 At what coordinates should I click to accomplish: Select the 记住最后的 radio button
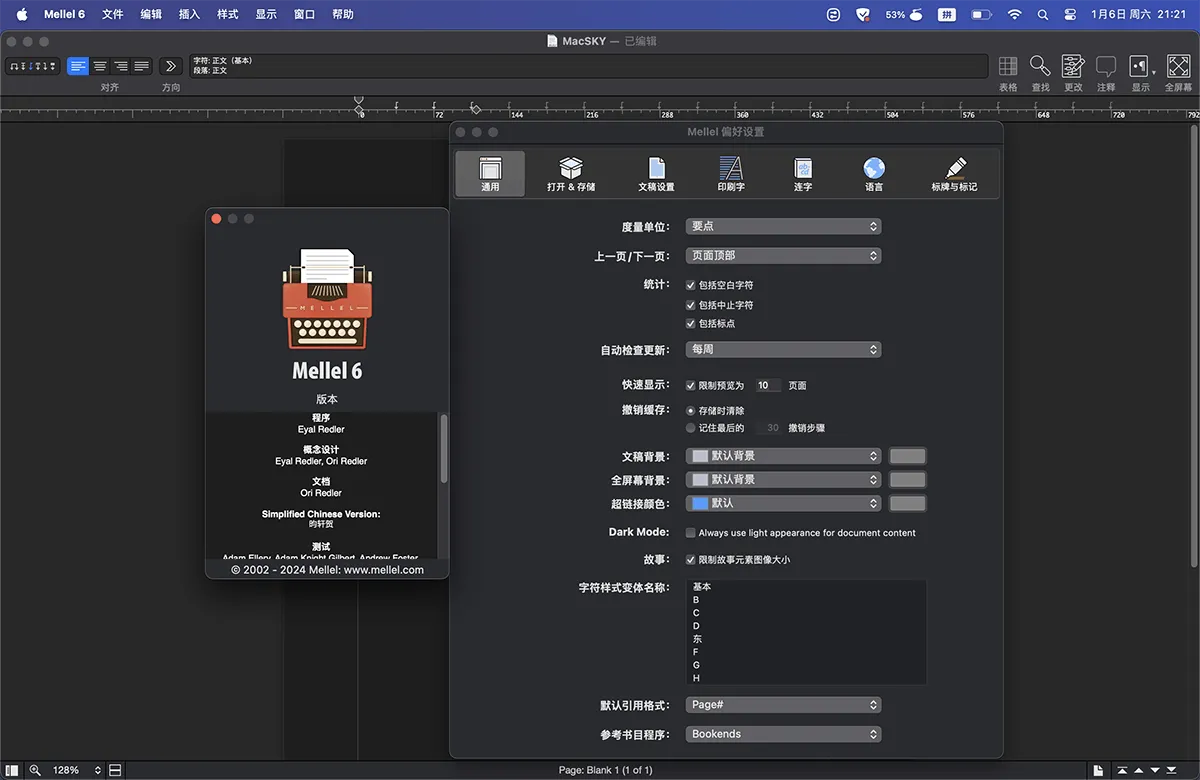(x=690, y=428)
